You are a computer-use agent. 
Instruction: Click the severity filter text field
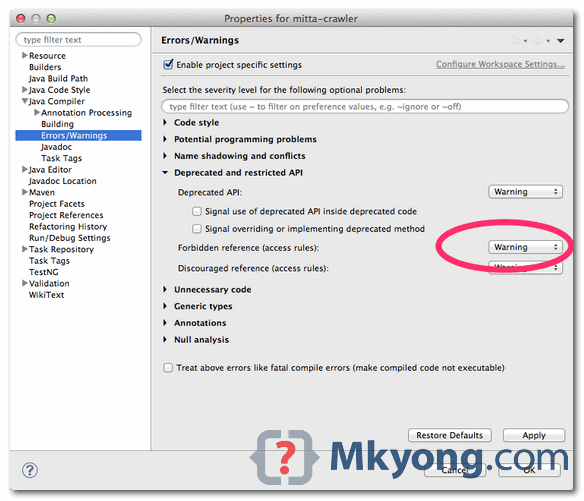pyautogui.click(x=365, y=107)
